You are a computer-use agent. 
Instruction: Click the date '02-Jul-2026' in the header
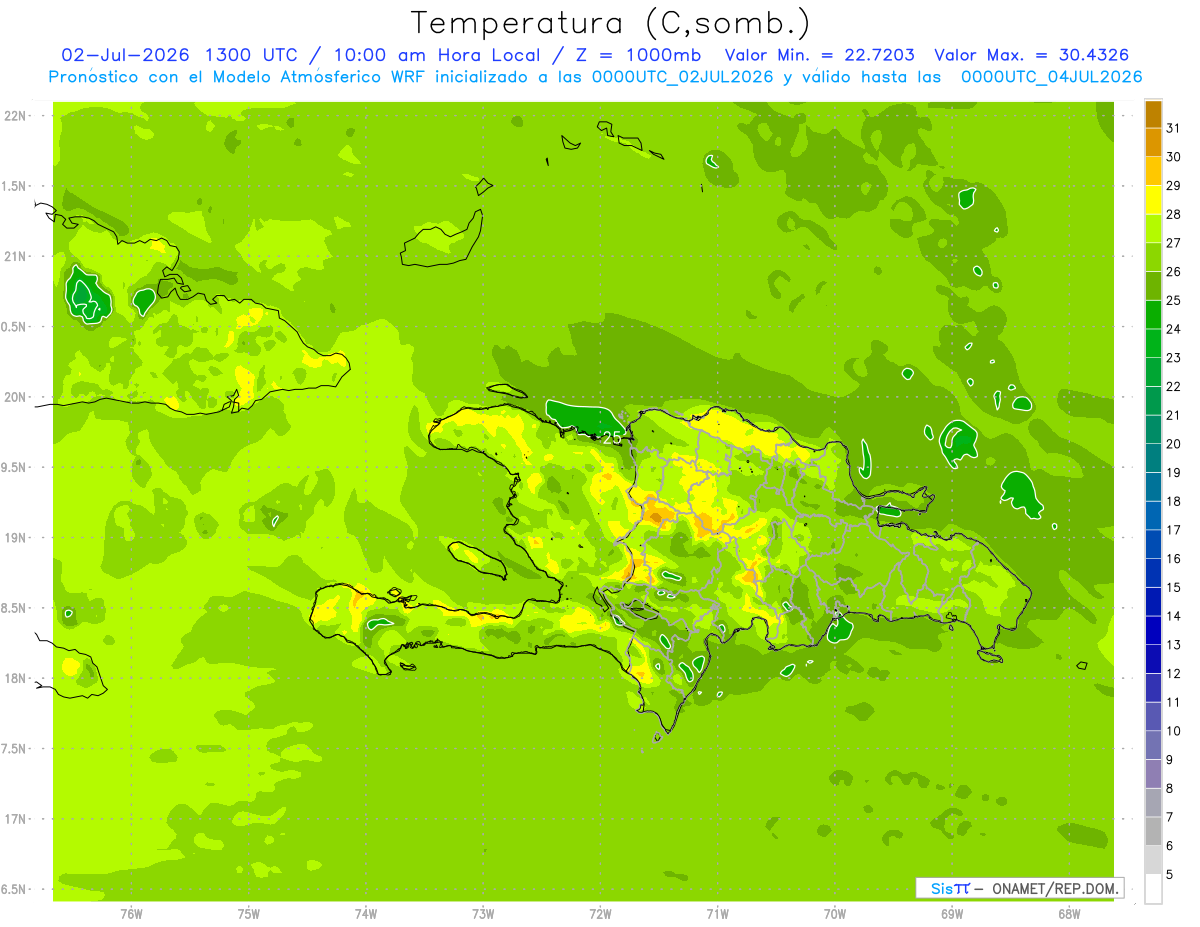click(127, 55)
